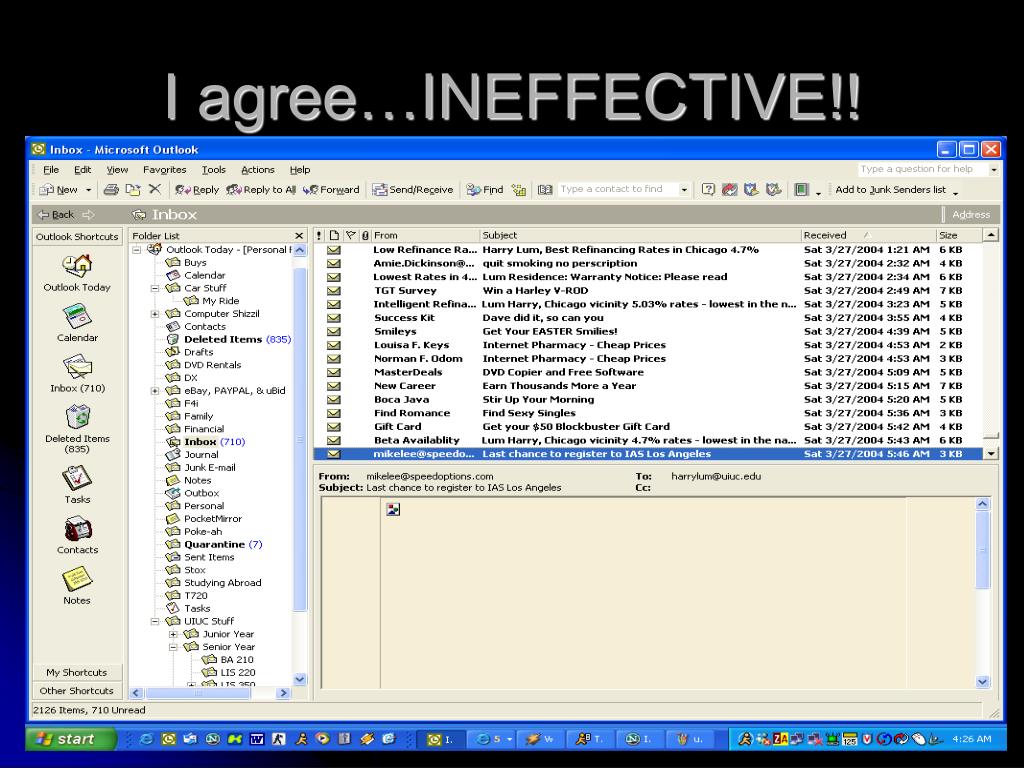Select the Studying Abroad folder
Image resolution: width=1024 pixels, height=768 pixels.
(x=214, y=583)
